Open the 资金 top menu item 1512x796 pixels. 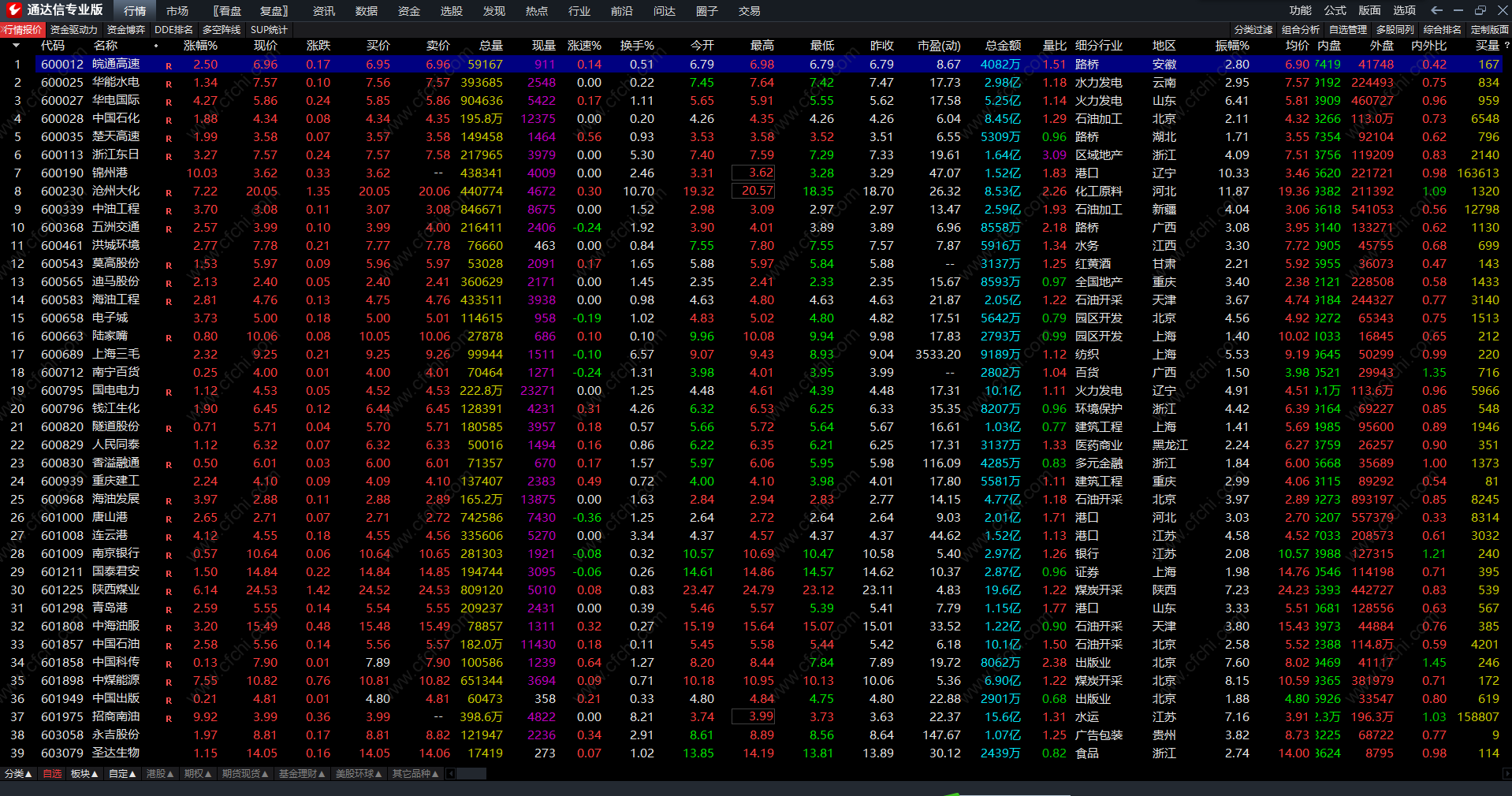click(x=409, y=11)
